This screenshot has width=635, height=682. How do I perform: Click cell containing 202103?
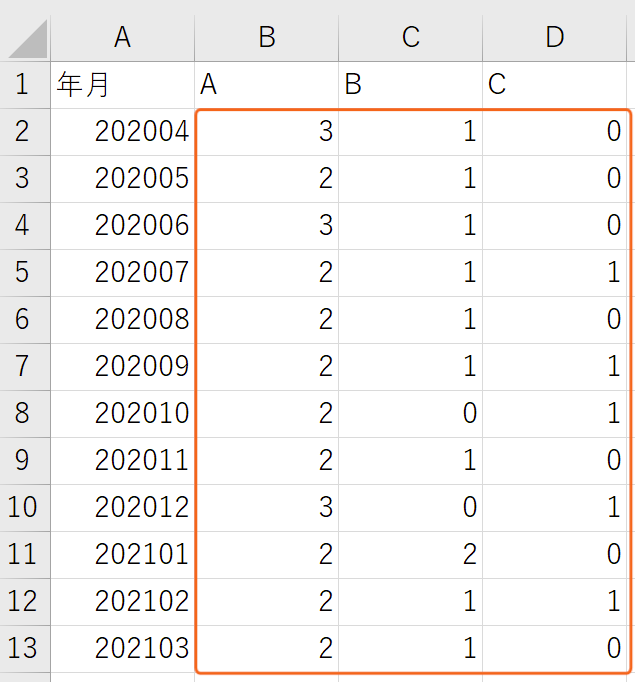[123, 649]
